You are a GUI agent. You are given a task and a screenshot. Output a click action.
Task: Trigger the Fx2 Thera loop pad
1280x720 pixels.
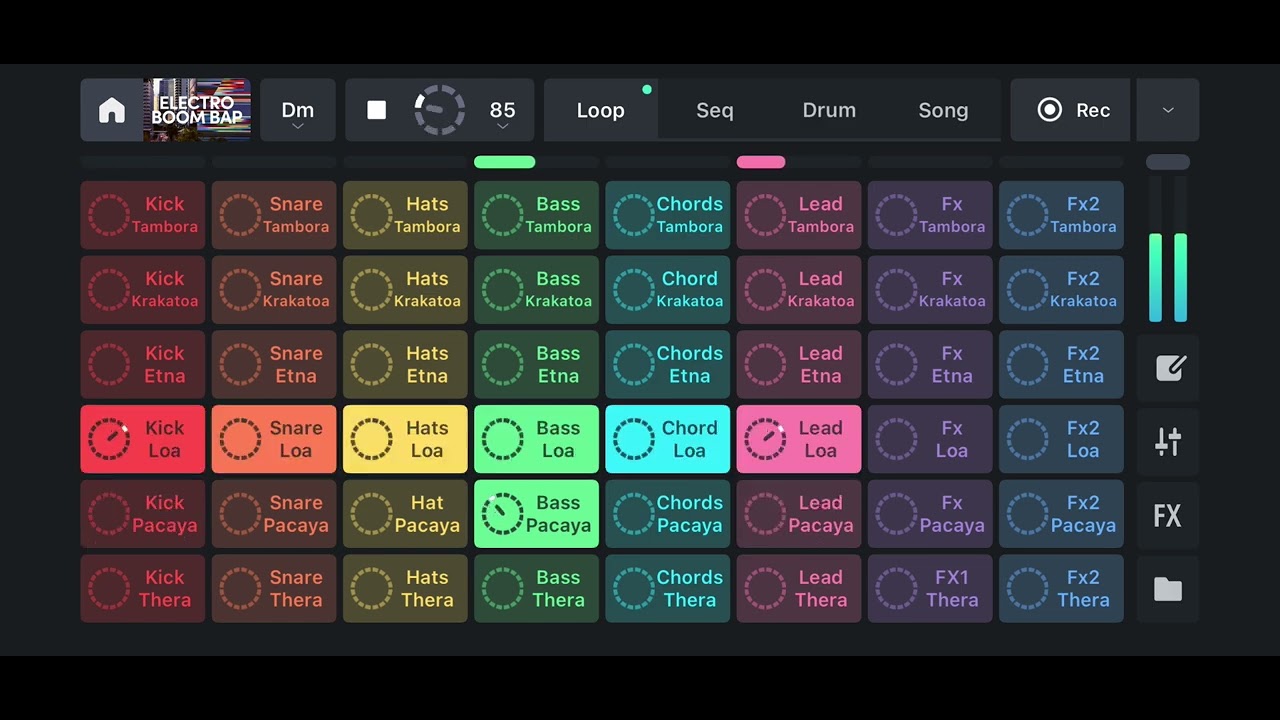1061,589
